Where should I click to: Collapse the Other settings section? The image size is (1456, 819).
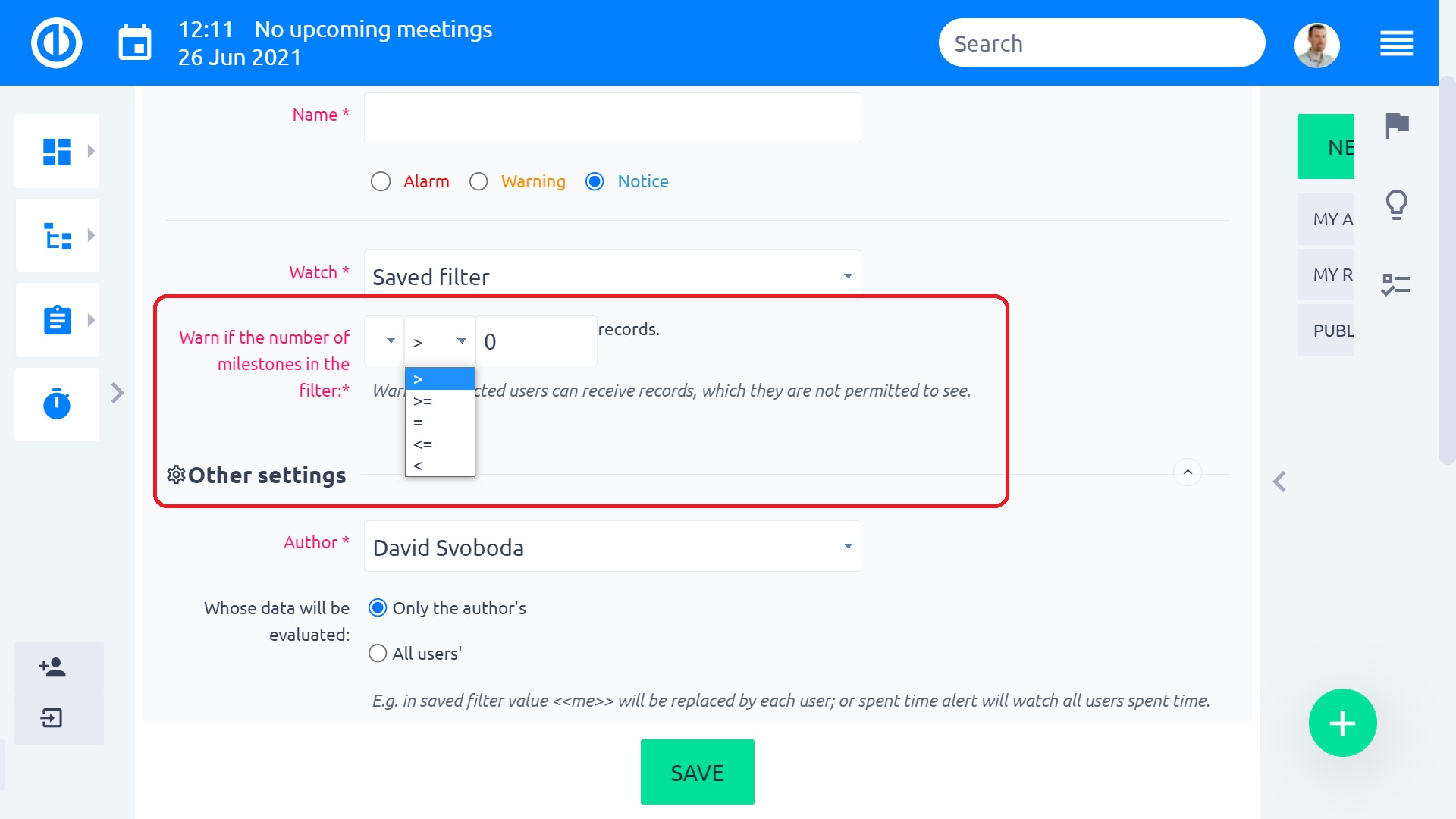point(1188,472)
